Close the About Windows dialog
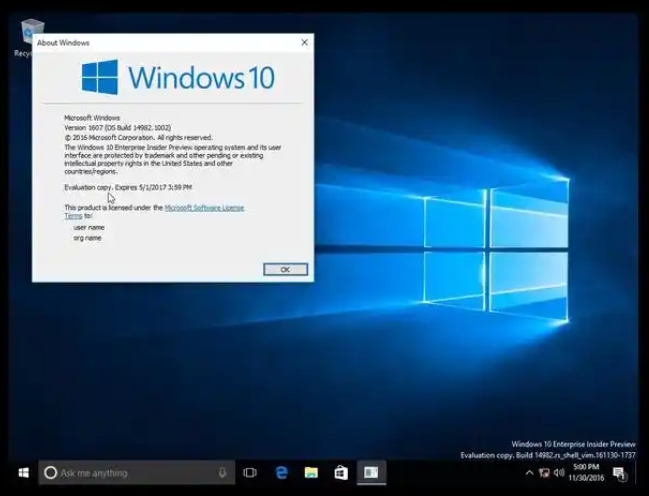 tap(304, 43)
